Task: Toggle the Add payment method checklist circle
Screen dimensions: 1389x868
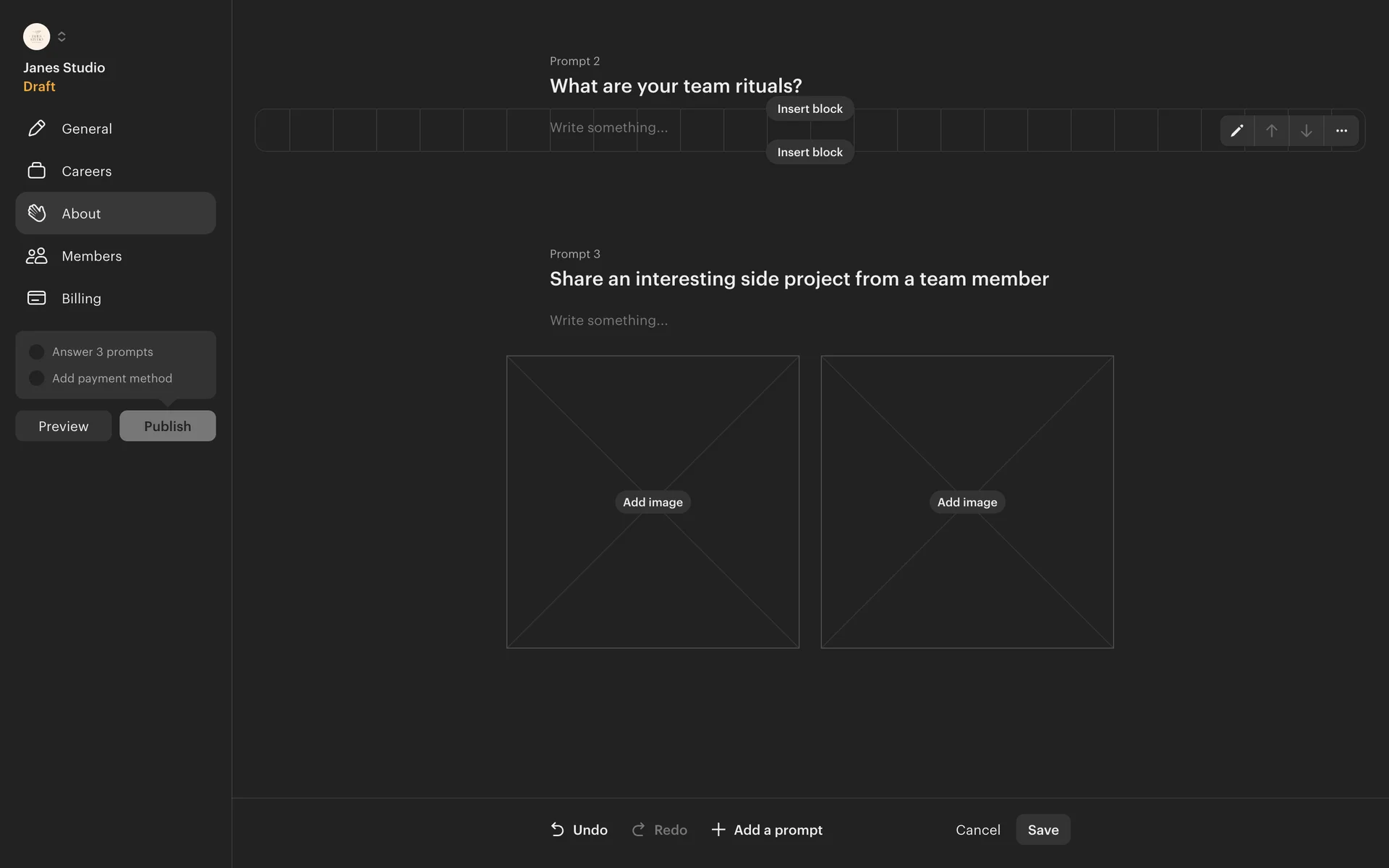Action: coord(36,378)
